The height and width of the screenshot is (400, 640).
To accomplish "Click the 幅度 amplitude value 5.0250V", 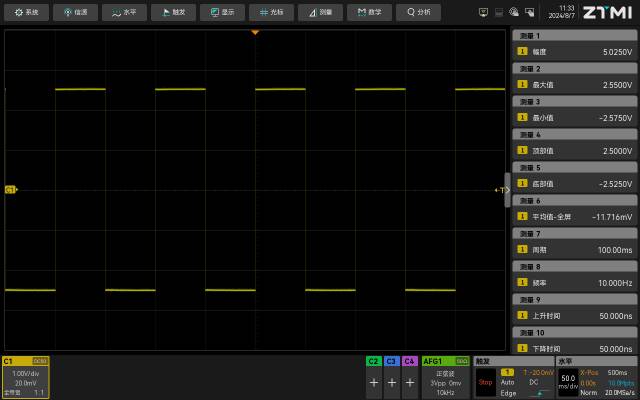I will tap(617, 52).
